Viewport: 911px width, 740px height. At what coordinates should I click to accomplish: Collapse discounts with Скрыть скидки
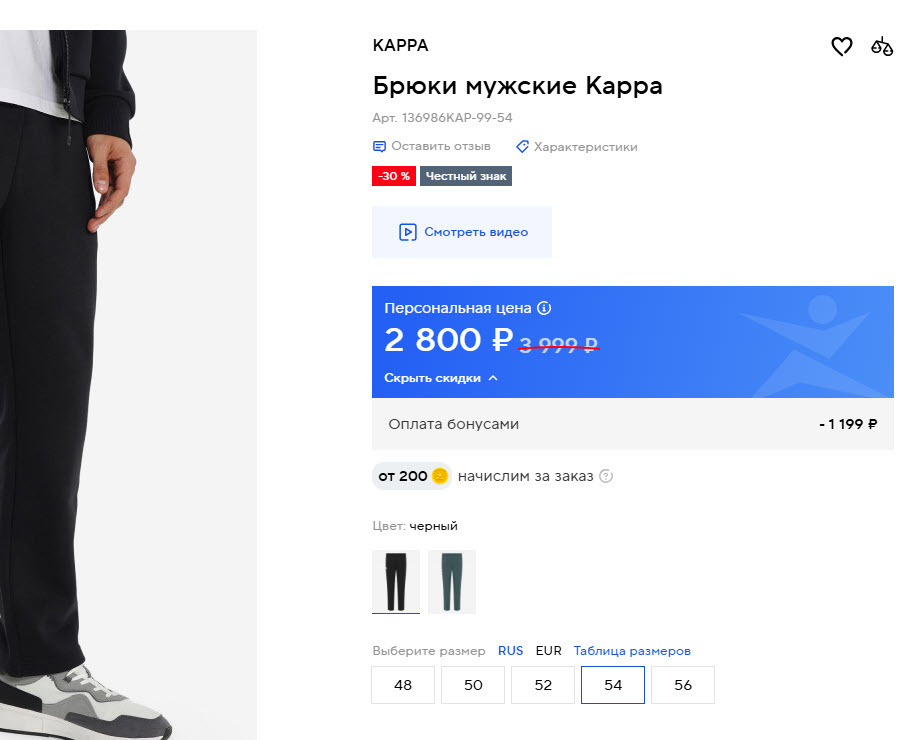pyautogui.click(x=441, y=378)
